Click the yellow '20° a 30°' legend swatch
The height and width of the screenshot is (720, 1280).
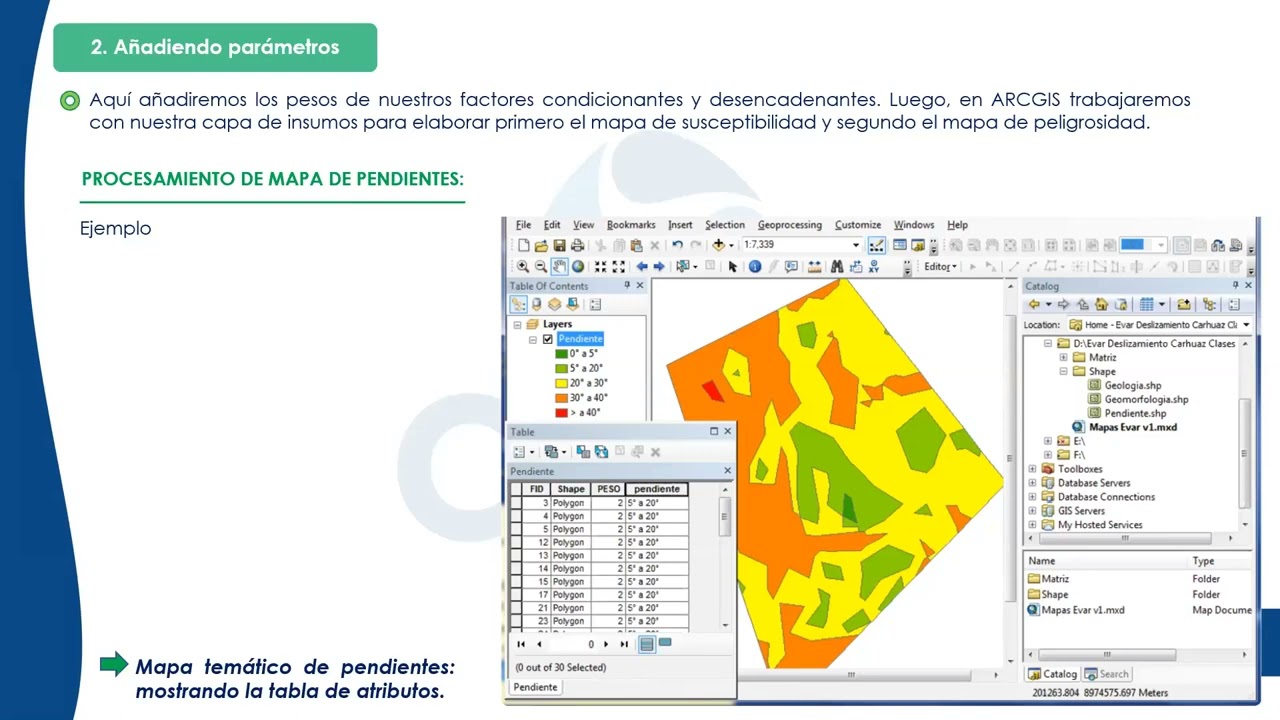coord(562,383)
